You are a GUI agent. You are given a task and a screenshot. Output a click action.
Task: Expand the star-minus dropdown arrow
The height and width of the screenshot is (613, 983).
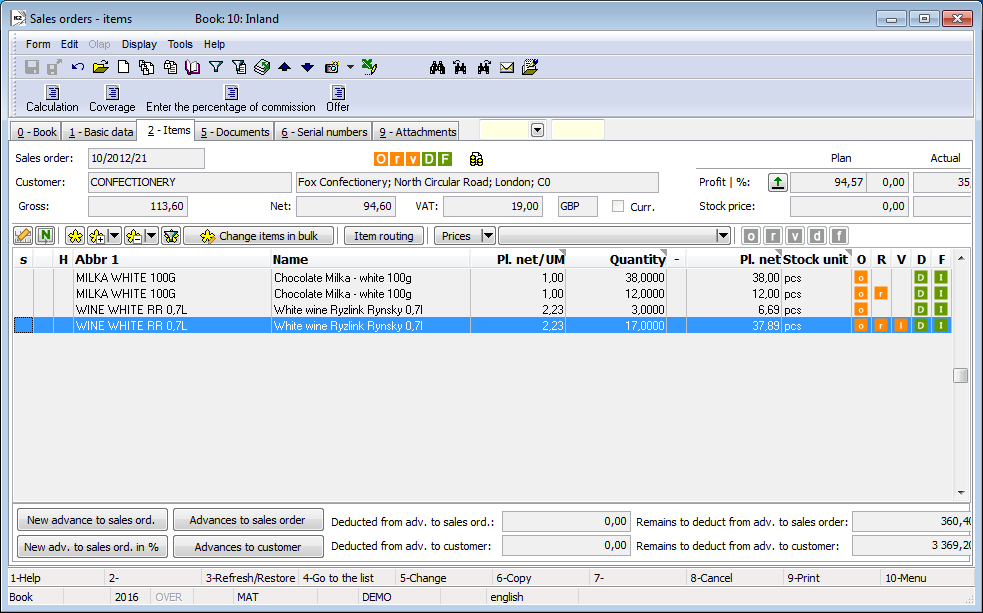coord(151,236)
